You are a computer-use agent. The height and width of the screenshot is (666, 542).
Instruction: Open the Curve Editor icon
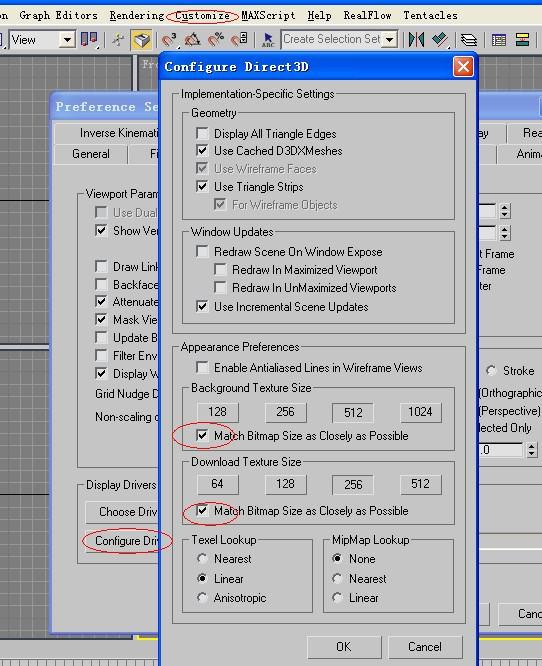499,40
